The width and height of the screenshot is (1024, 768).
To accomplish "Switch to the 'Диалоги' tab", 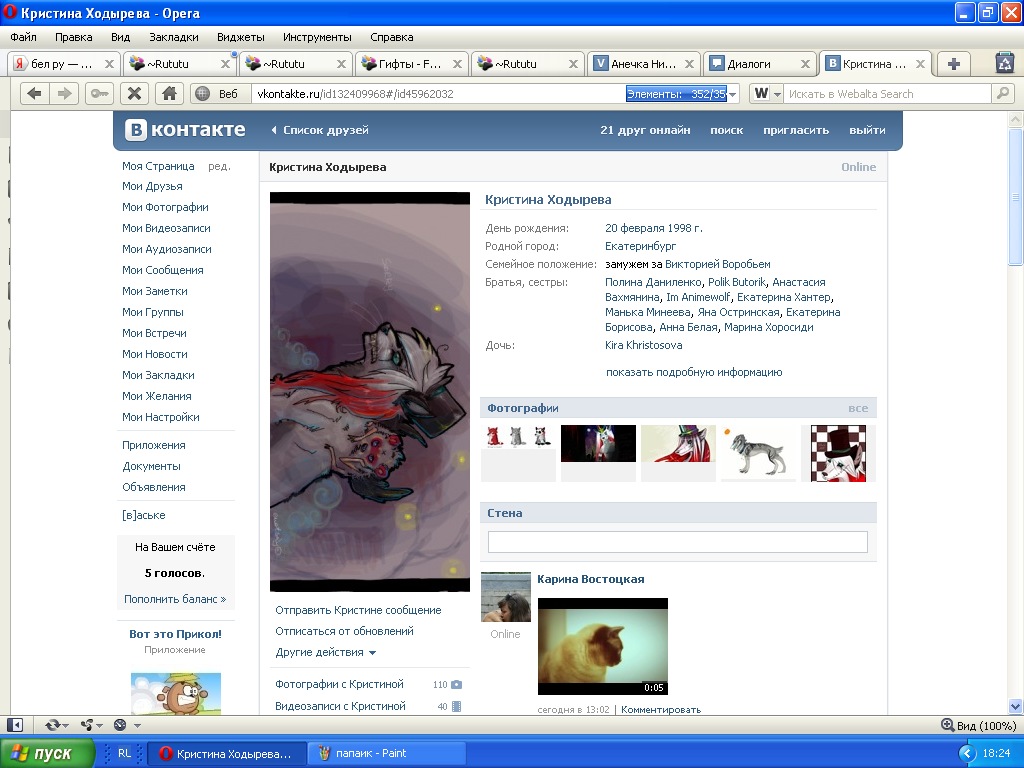I will 760,64.
